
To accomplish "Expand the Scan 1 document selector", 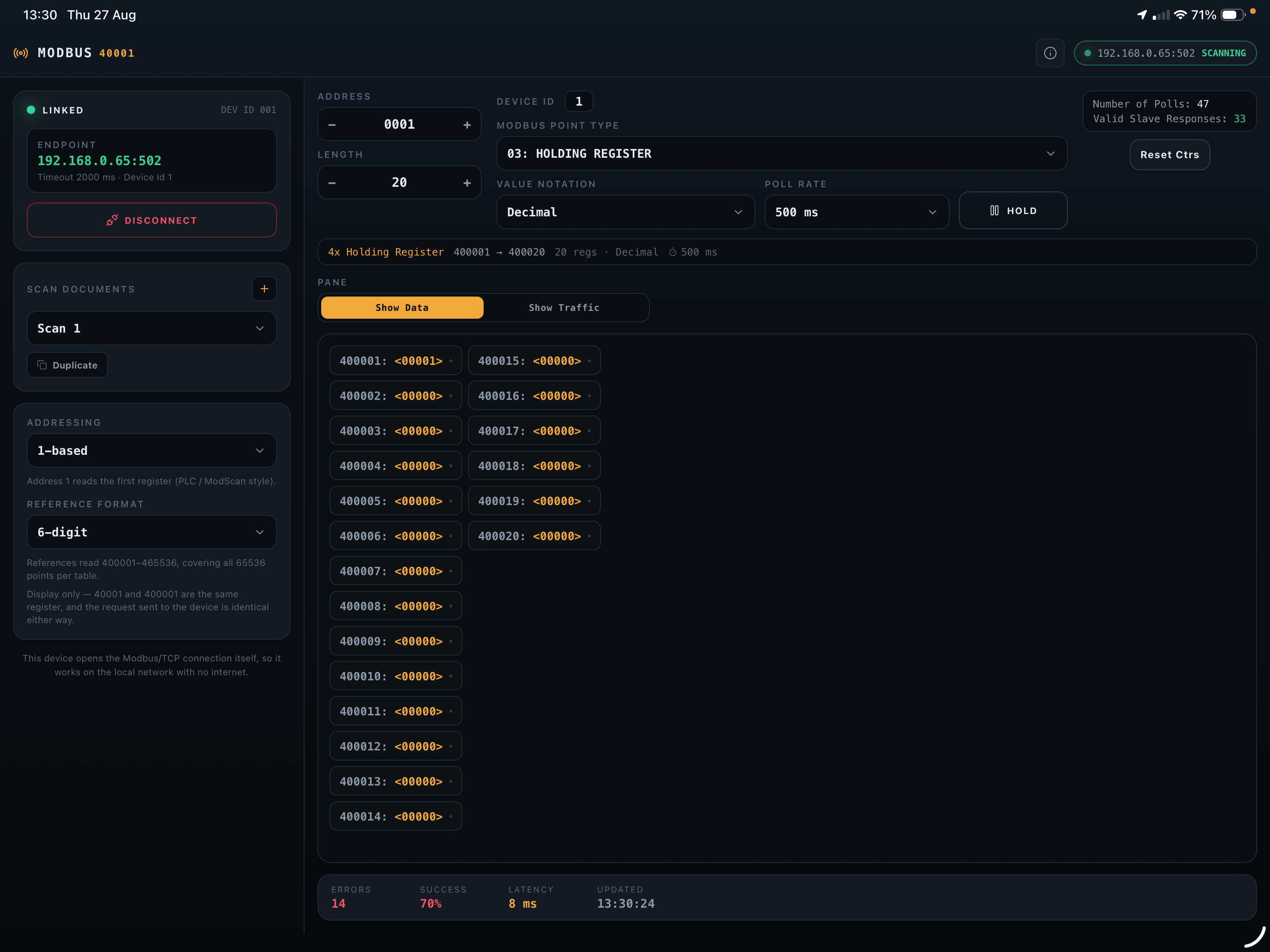I will [151, 328].
